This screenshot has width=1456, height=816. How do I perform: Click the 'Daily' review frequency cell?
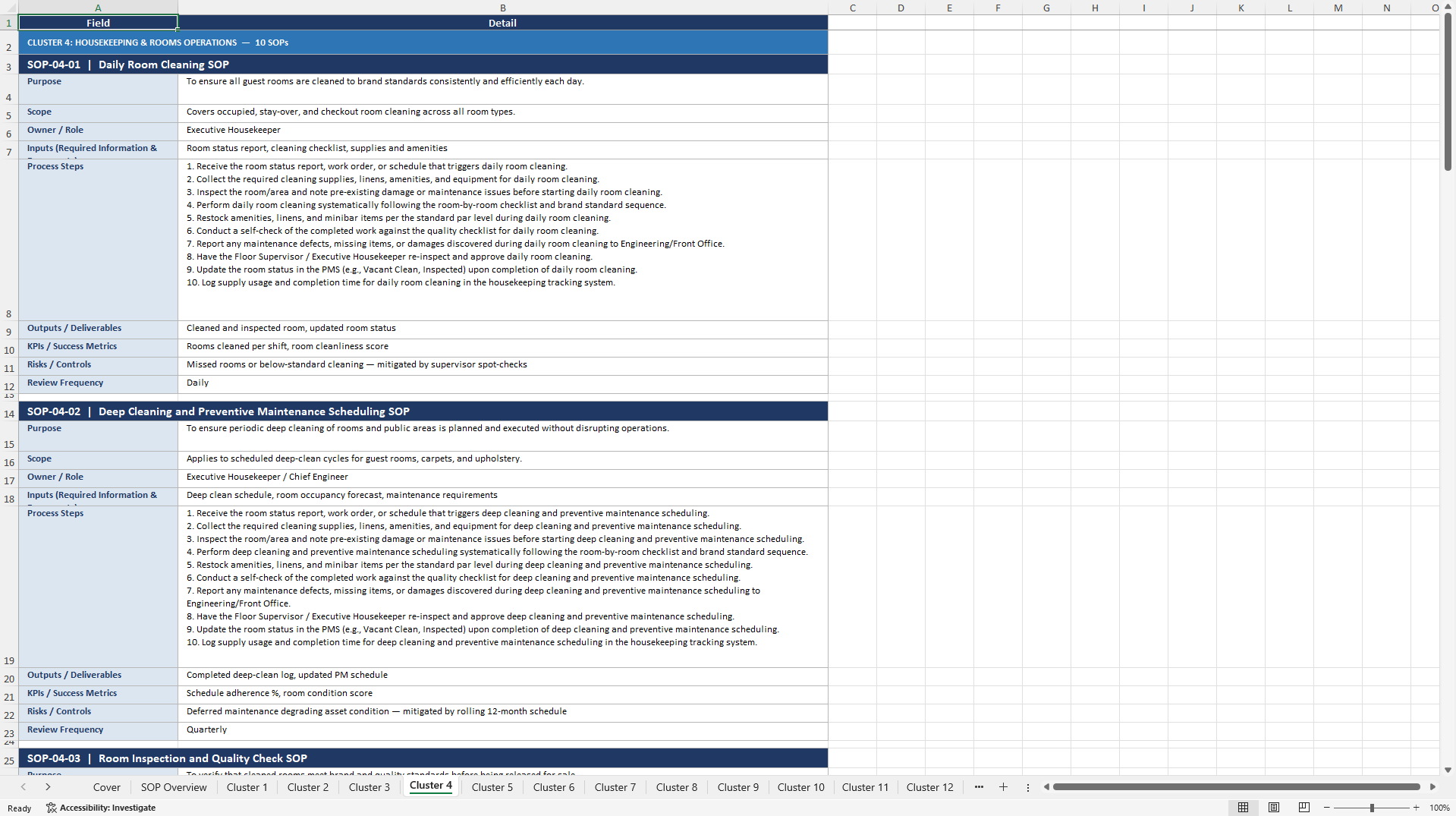pos(502,383)
